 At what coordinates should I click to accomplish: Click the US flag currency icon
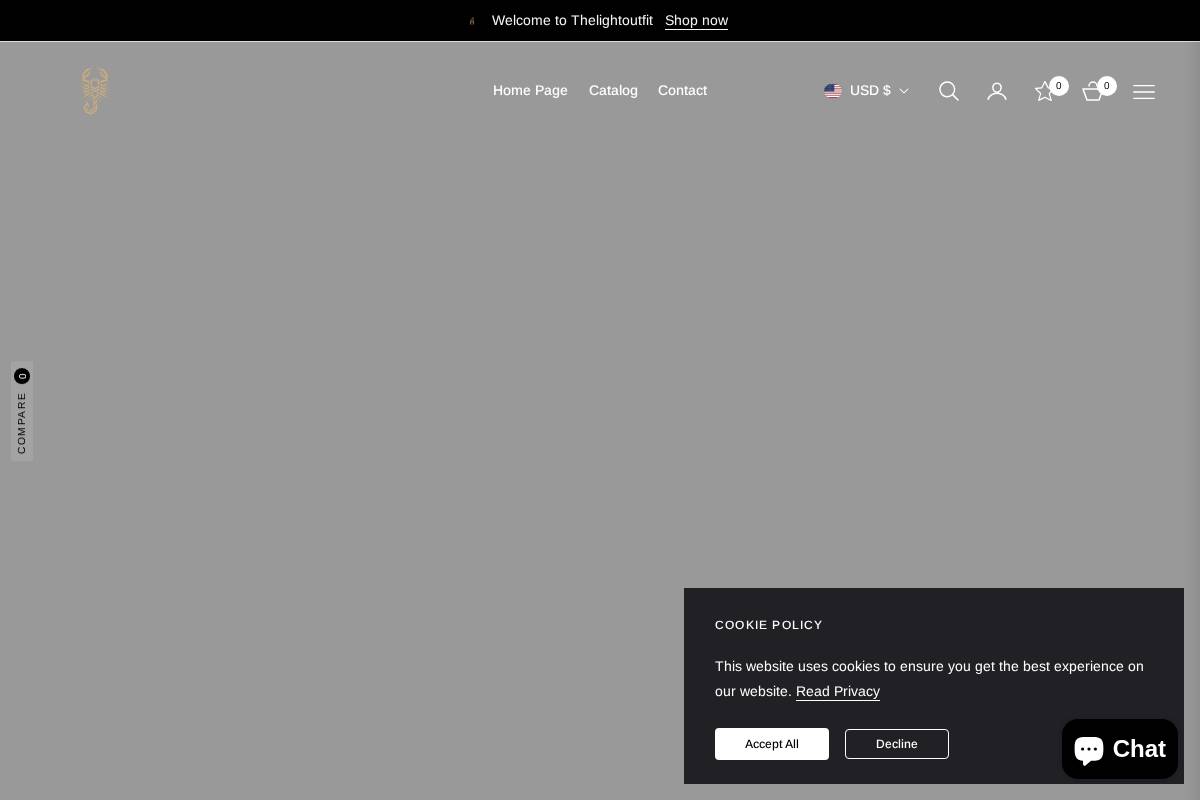[833, 90]
